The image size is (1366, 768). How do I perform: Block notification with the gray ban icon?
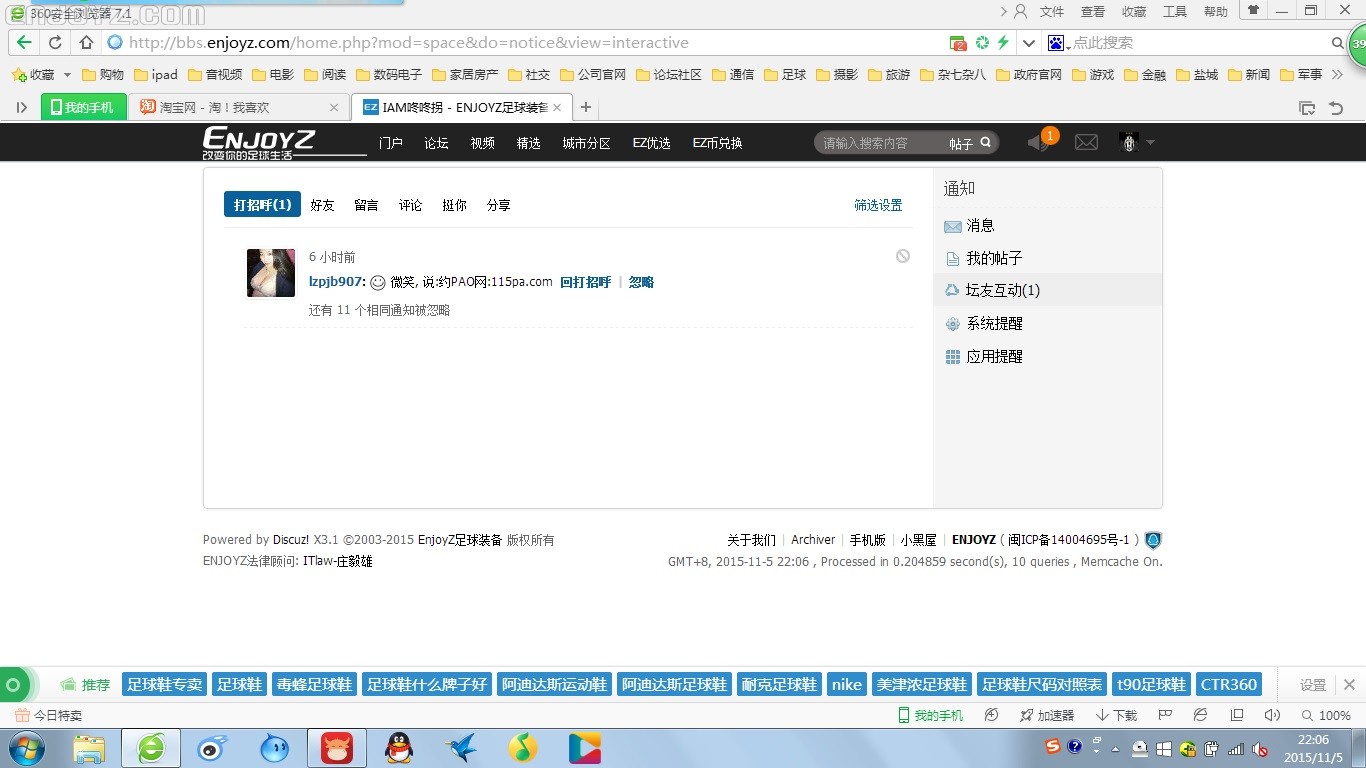tap(903, 256)
